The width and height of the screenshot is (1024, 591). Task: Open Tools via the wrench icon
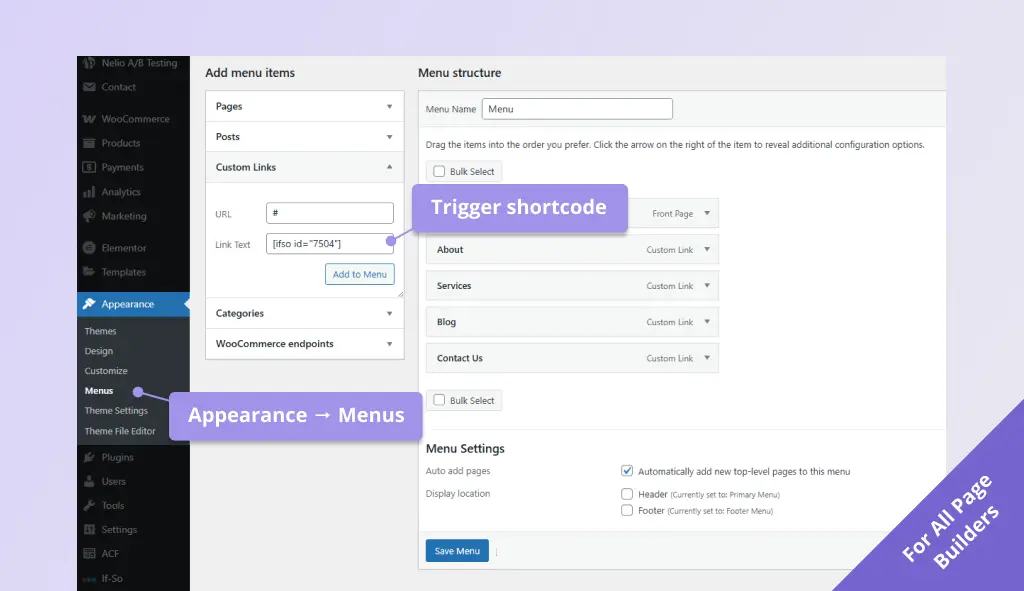click(90, 505)
